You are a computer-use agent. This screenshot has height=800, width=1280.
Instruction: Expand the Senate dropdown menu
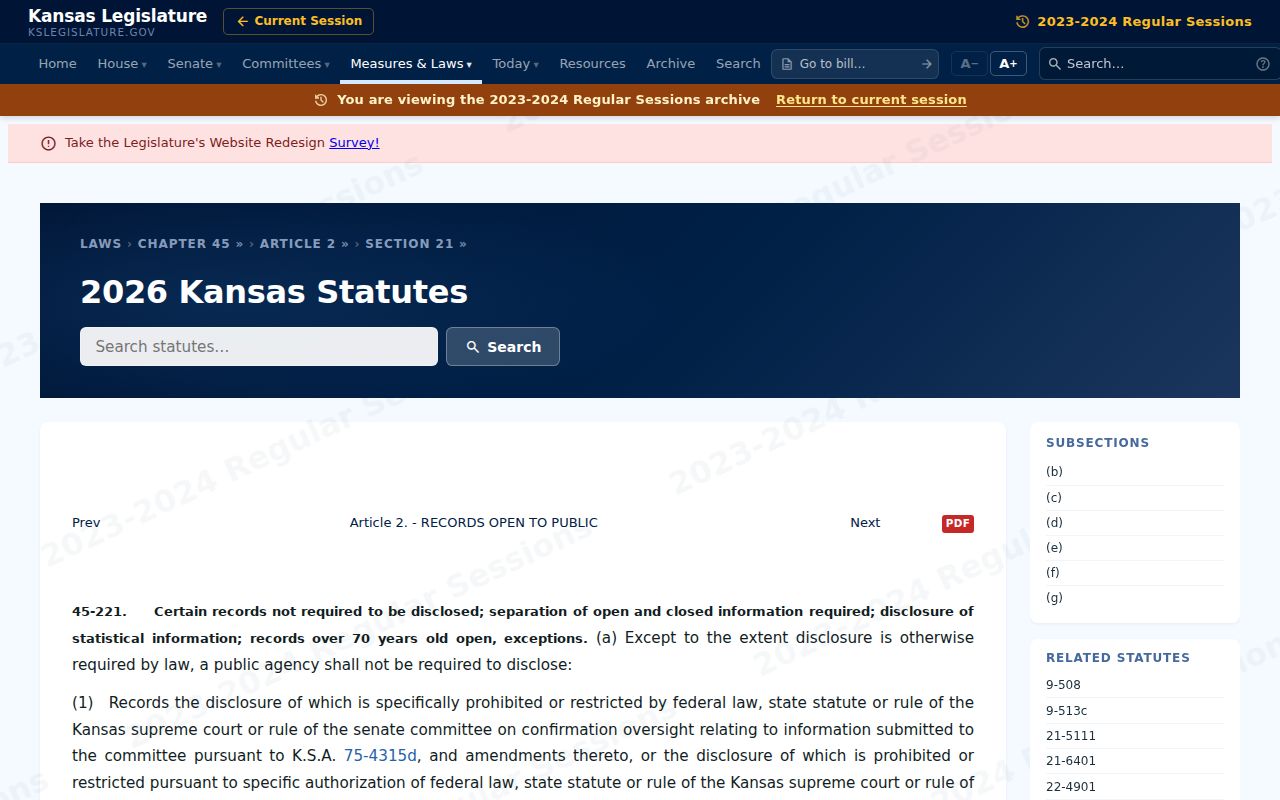pos(194,64)
